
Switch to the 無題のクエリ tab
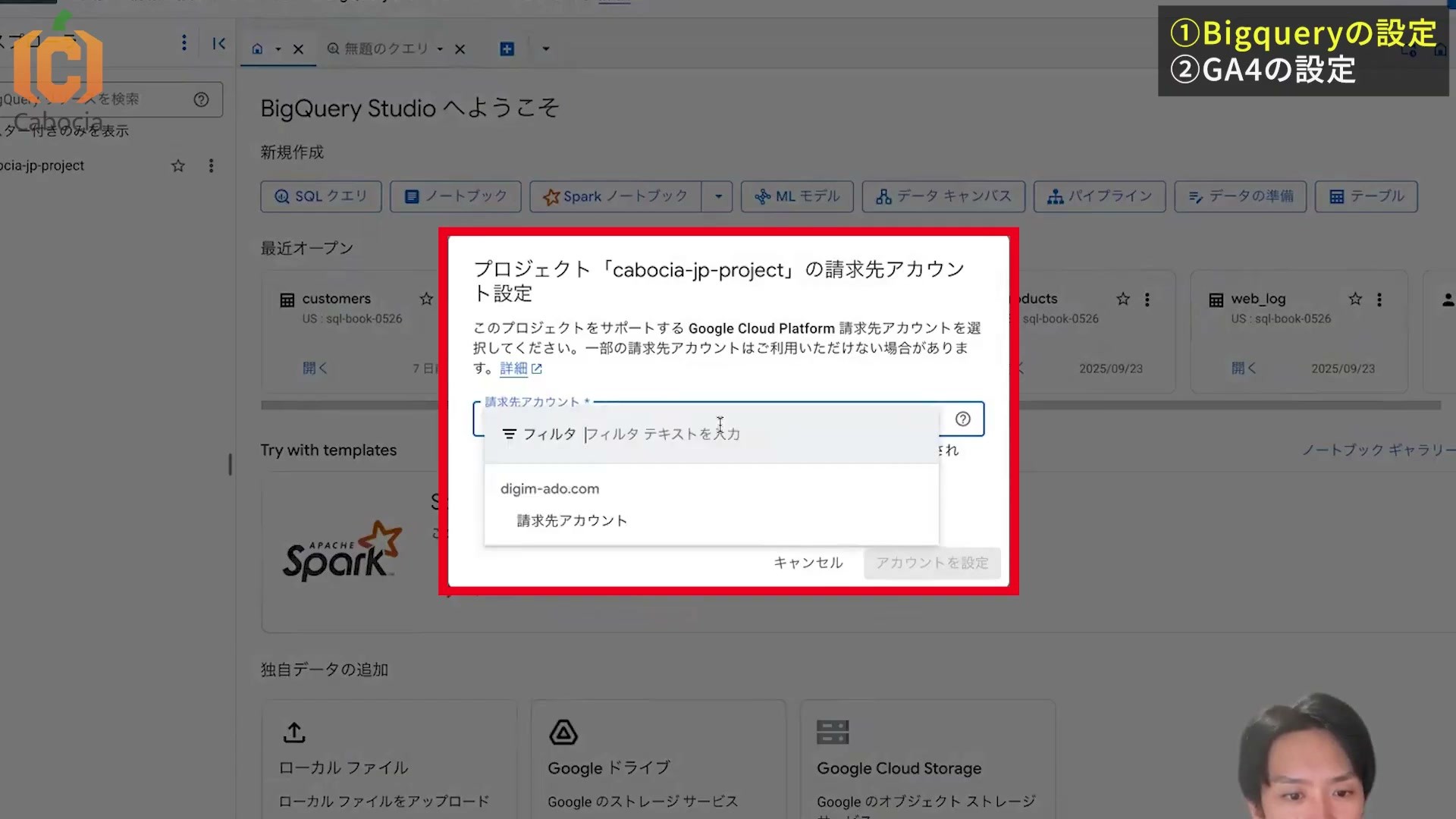tap(378, 49)
